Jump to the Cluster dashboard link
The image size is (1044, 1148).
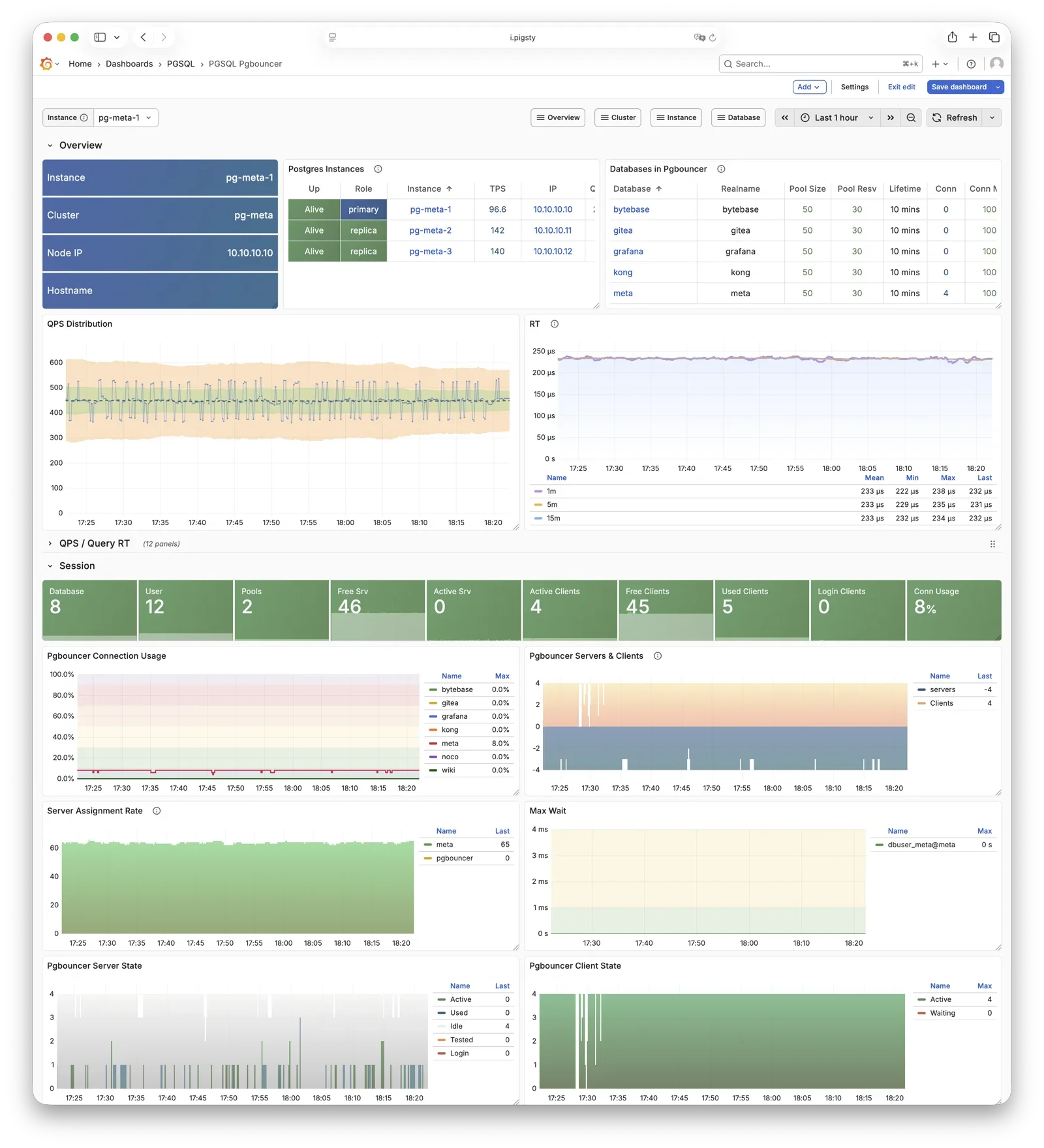pyautogui.click(x=617, y=118)
